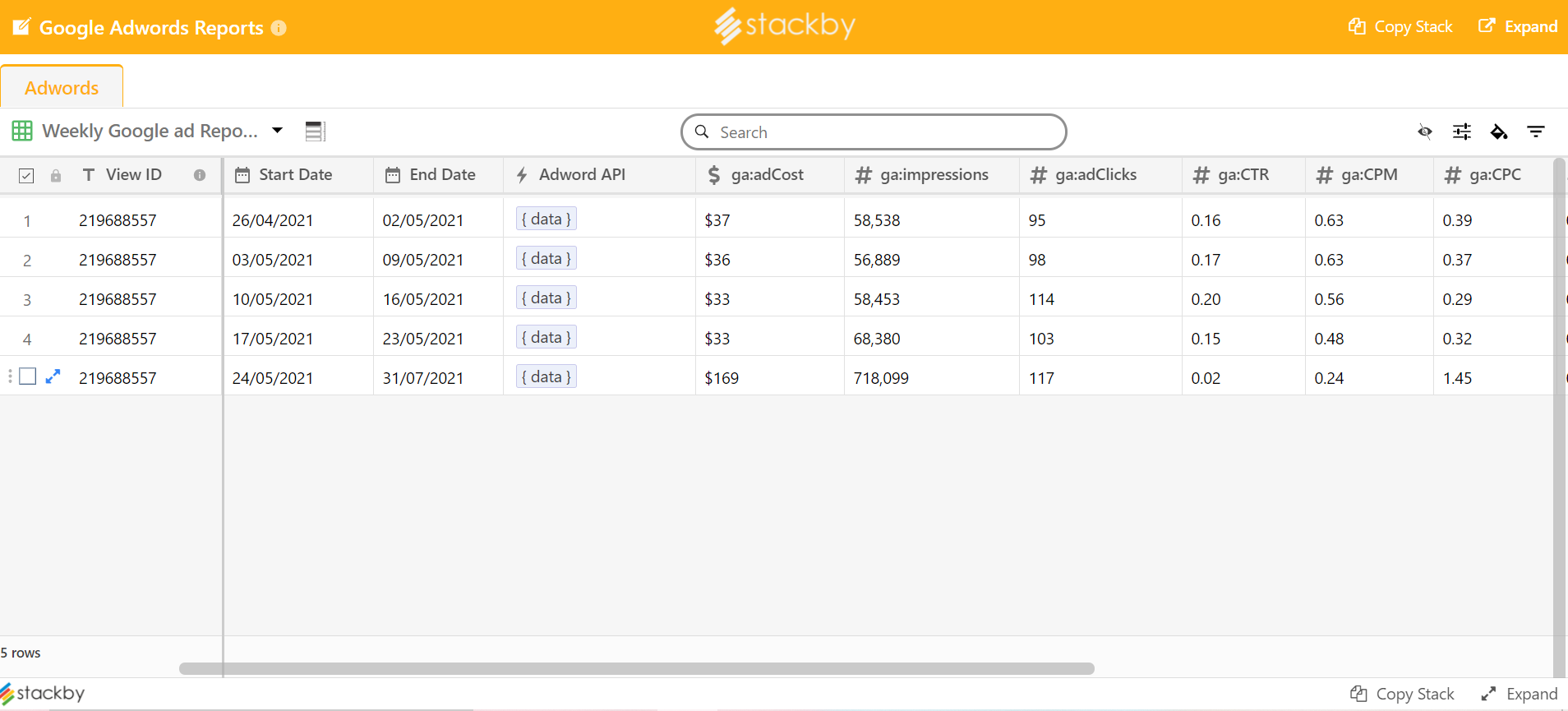Screen dimensions: 1568x711
Task: Click the ga:impressions column header
Action: pos(932,174)
